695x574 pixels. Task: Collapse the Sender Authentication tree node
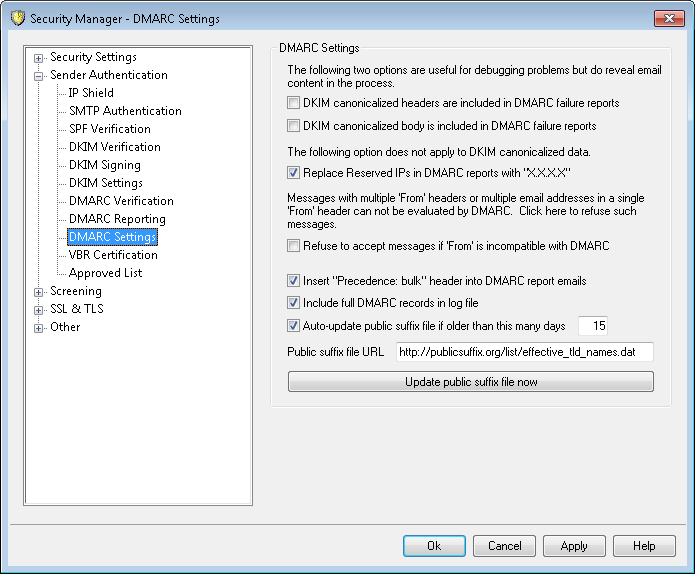[39, 75]
